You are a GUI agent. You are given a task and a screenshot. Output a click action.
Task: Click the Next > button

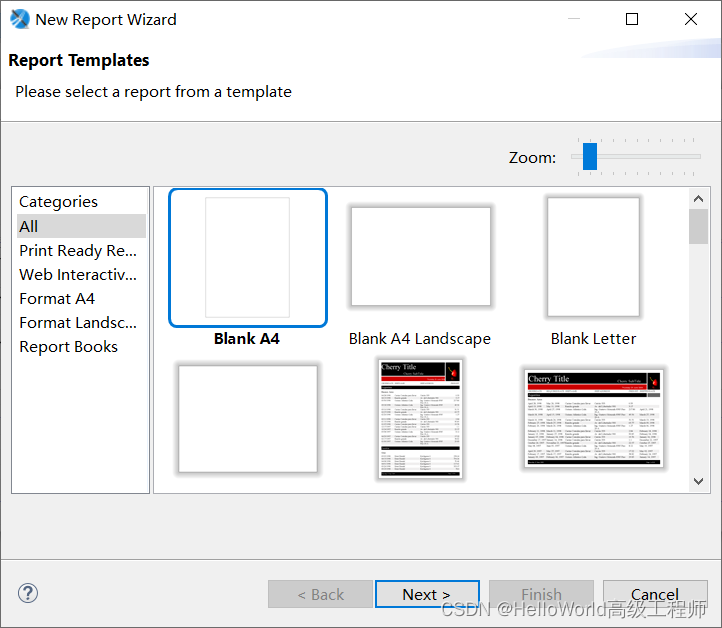427,594
